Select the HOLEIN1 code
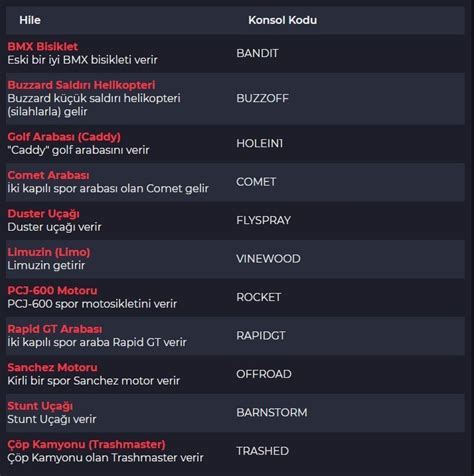474x476 pixels. 260,143
